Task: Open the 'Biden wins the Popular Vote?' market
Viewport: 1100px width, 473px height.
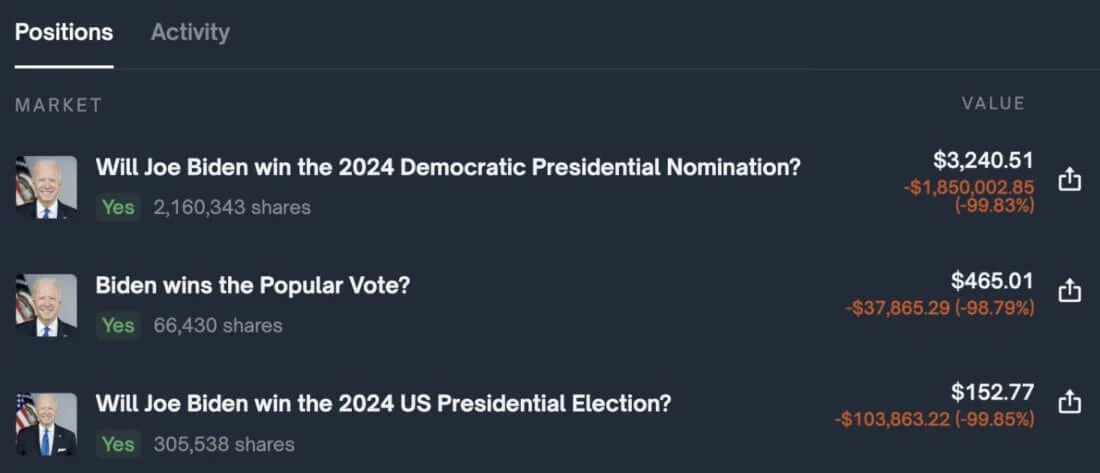Action: tap(252, 285)
